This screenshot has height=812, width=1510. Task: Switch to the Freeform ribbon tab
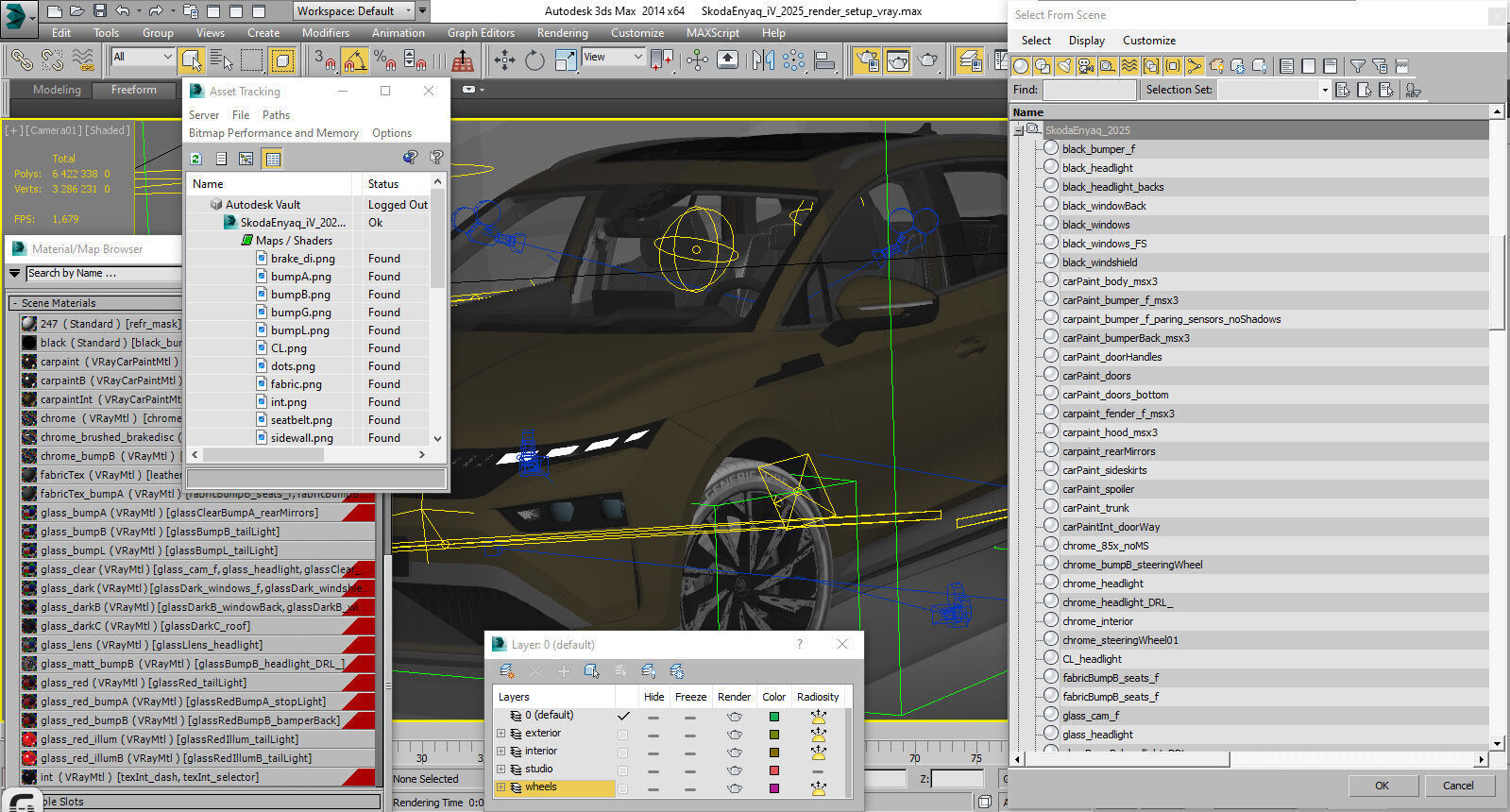tap(134, 90)
